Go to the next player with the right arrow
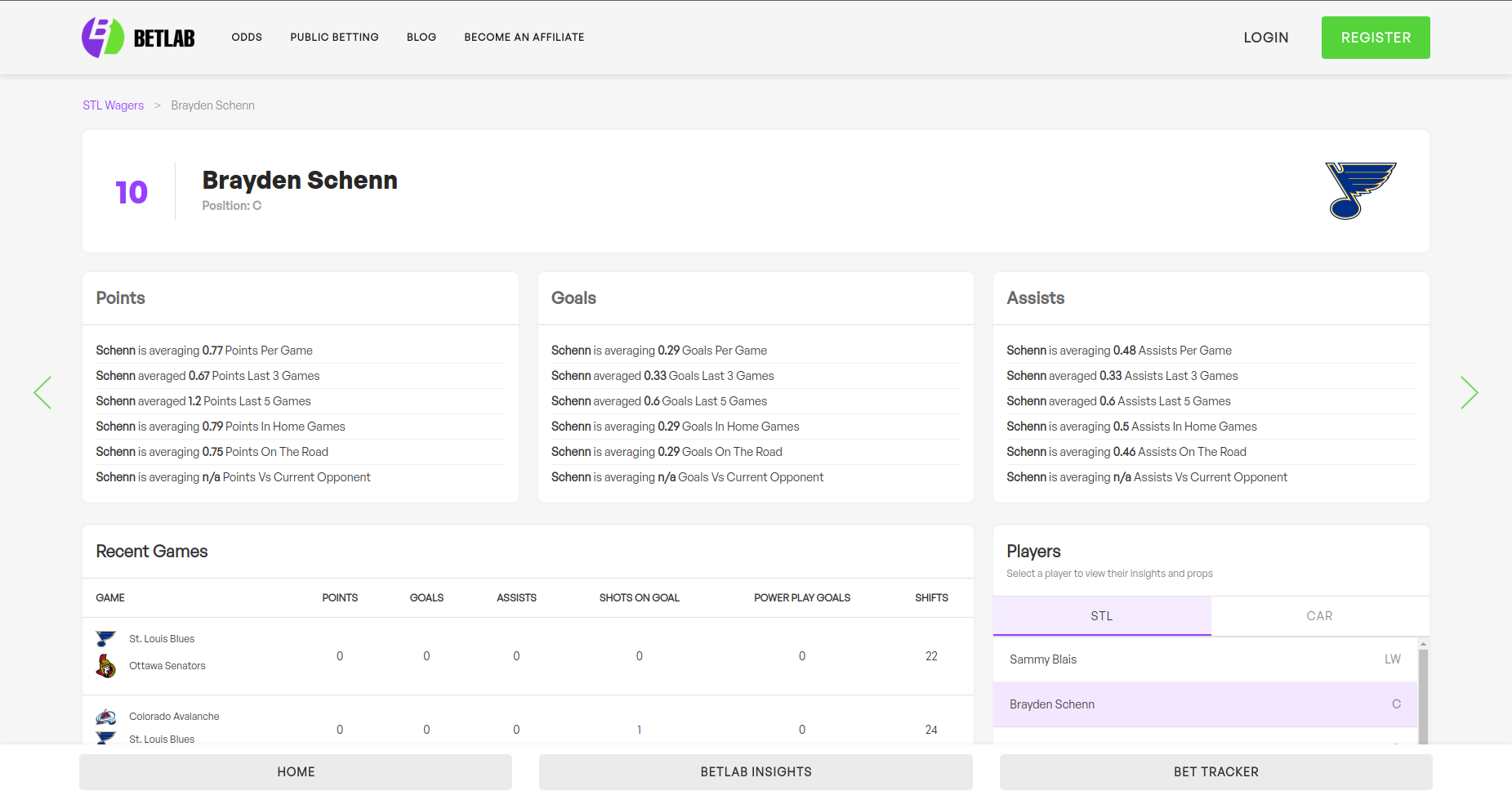1512x800 pixels. click(1470, 393)
